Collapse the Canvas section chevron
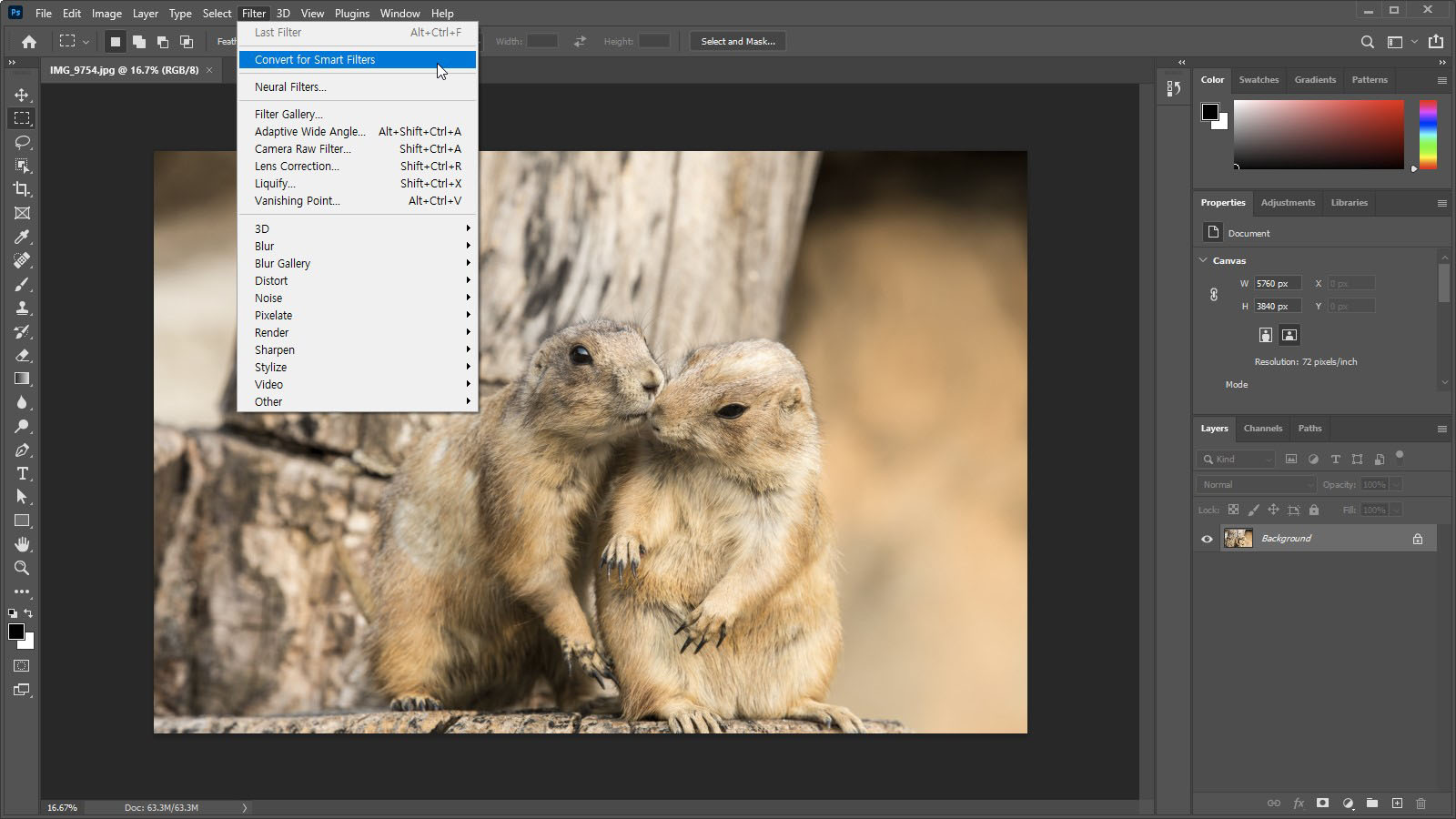 (1203, 260)
